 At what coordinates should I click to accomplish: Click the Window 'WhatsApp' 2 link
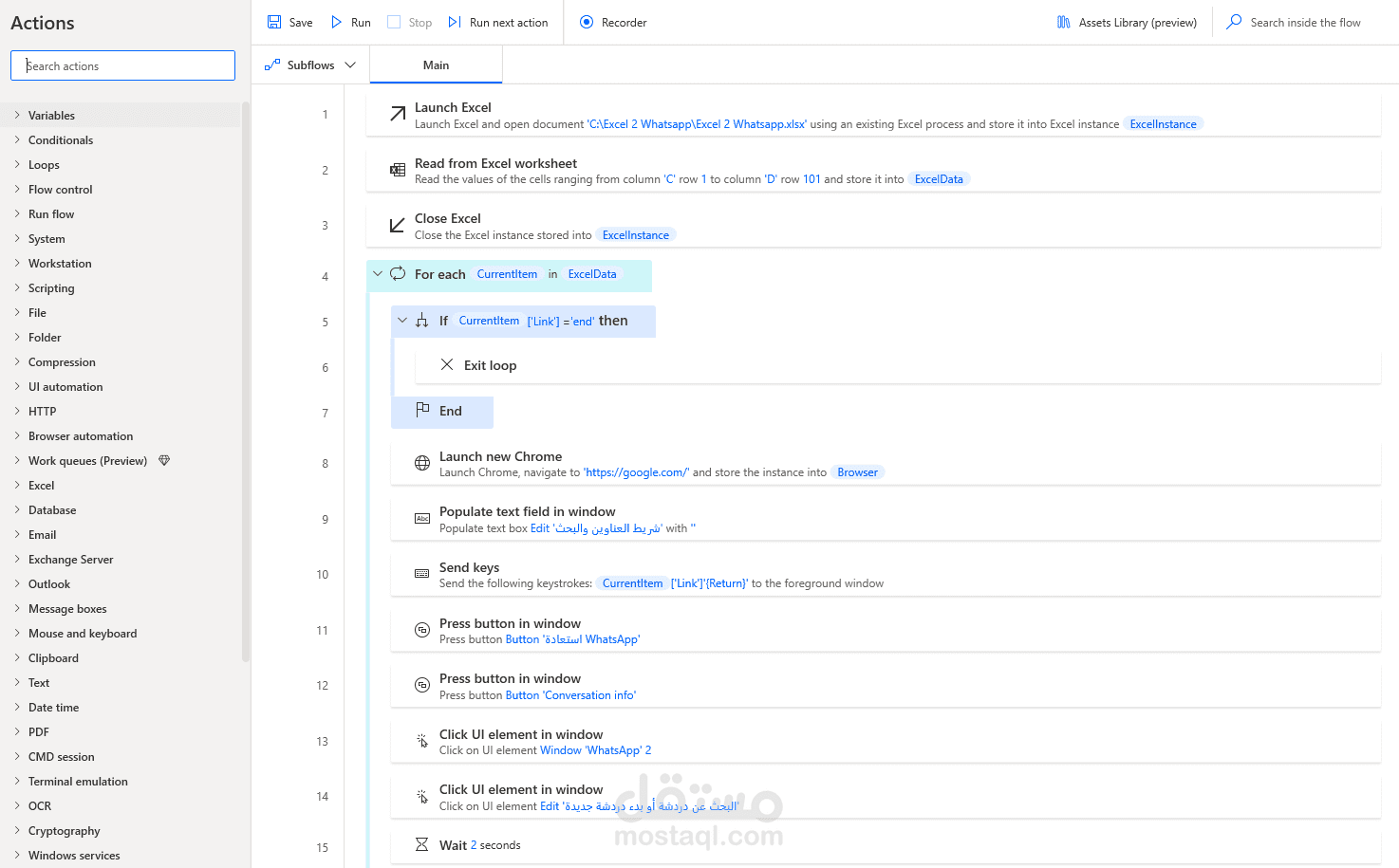596,750
